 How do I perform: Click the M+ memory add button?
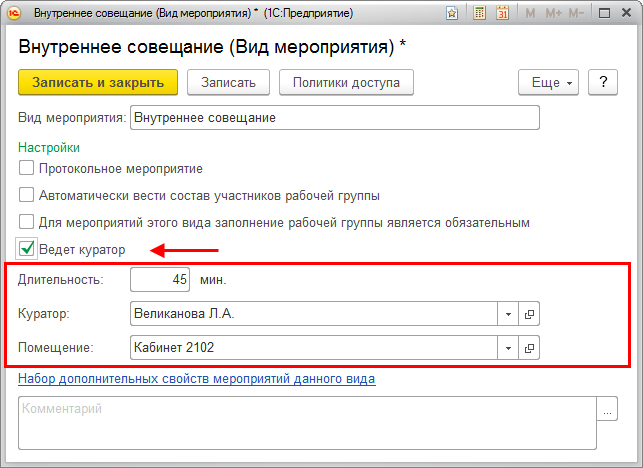coord(554,14)
